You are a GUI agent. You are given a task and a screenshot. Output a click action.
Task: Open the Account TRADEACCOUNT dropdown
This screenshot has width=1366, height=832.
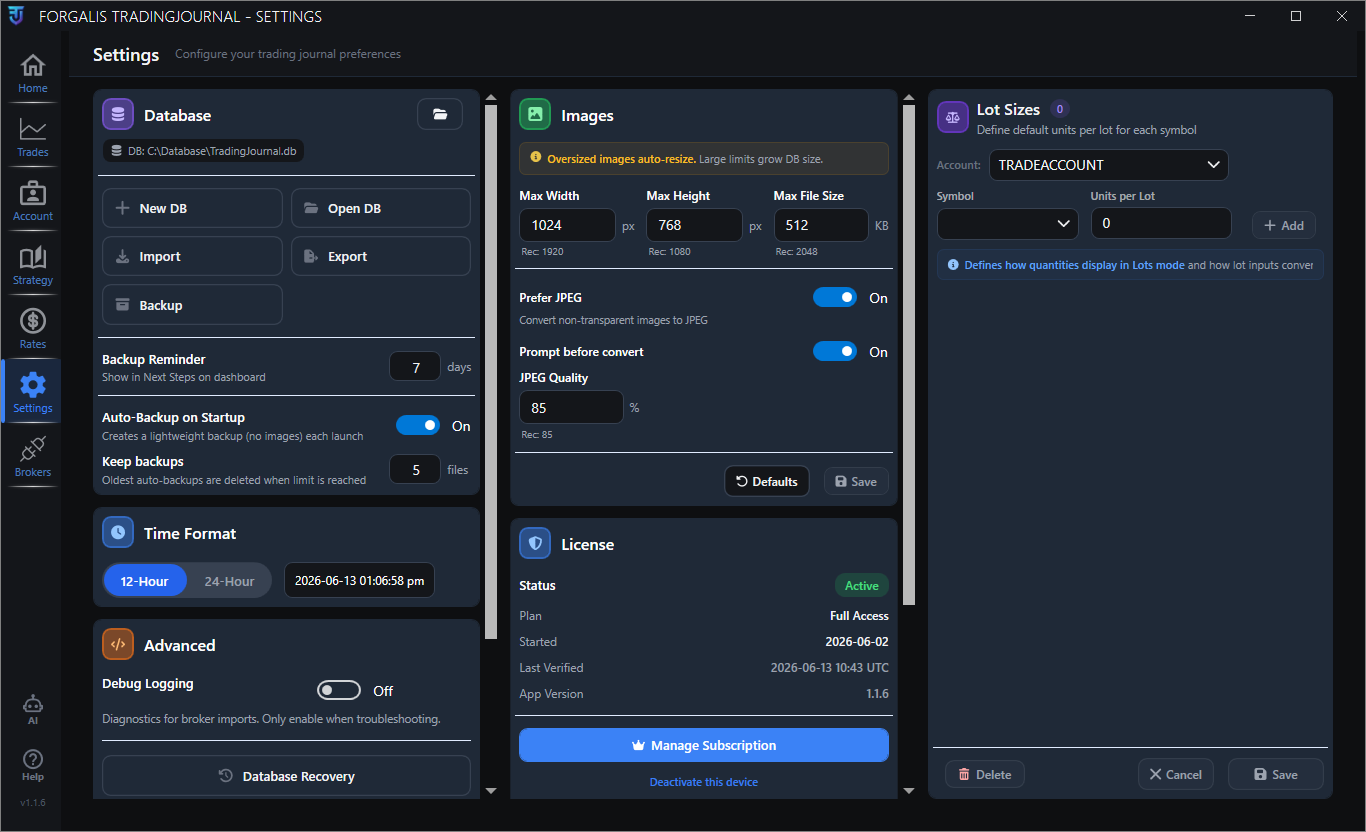(x=1108, y=165)
